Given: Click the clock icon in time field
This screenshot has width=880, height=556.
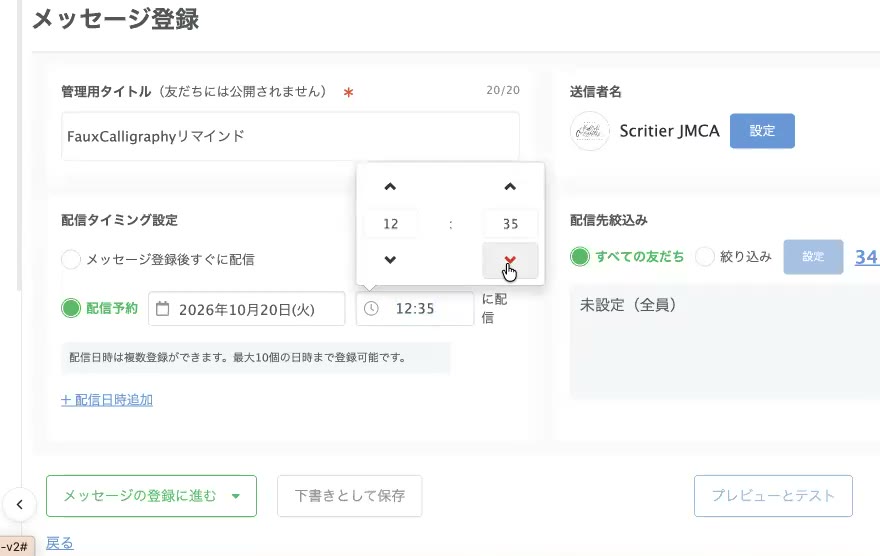Looking at the screenshot, I should [372, 308].
